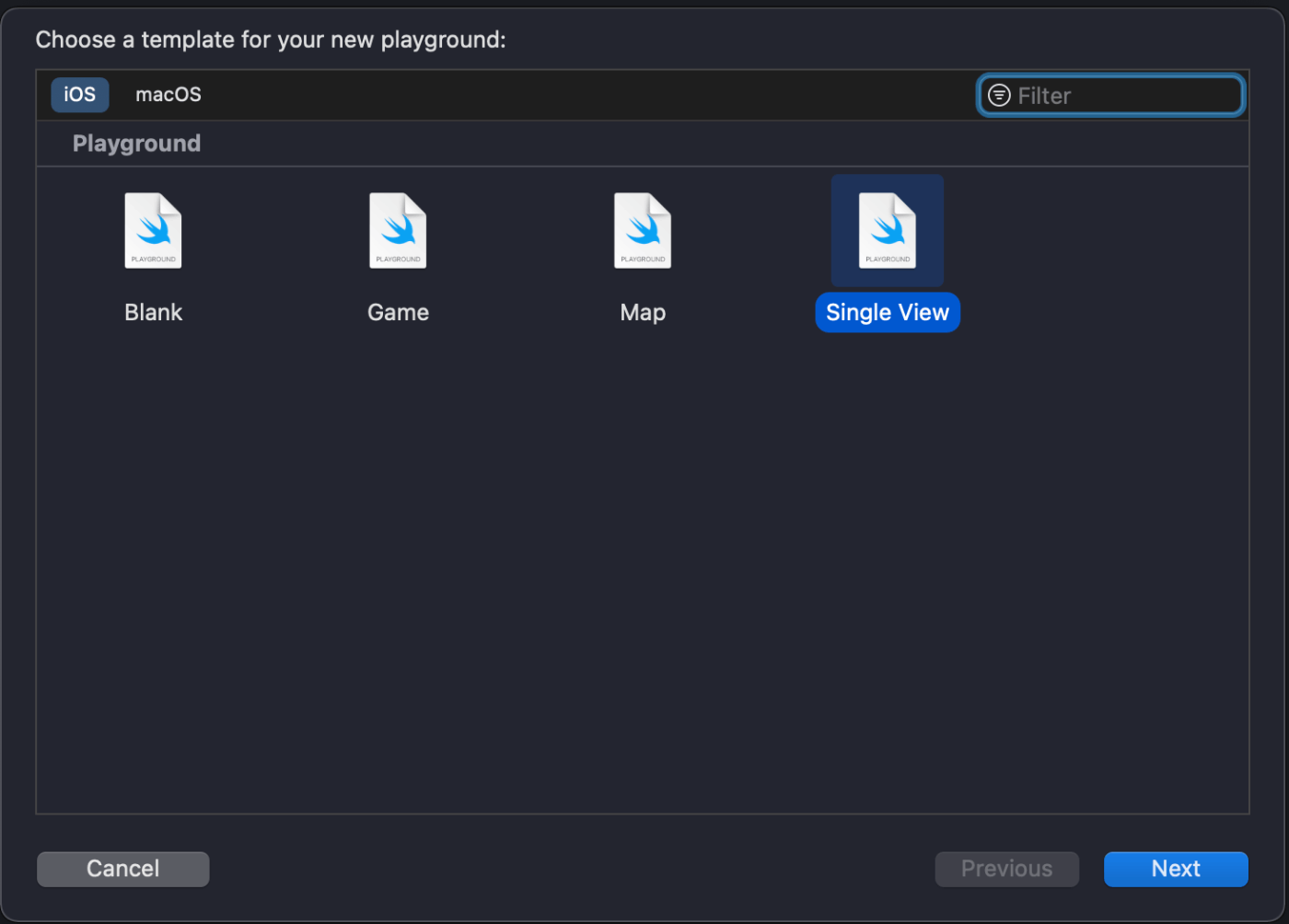Image resolution: width=1289 pixels, height=924 pixels.
Task: Select the Single View template icon
Action: pyautogui.click(x=888, y=231)
